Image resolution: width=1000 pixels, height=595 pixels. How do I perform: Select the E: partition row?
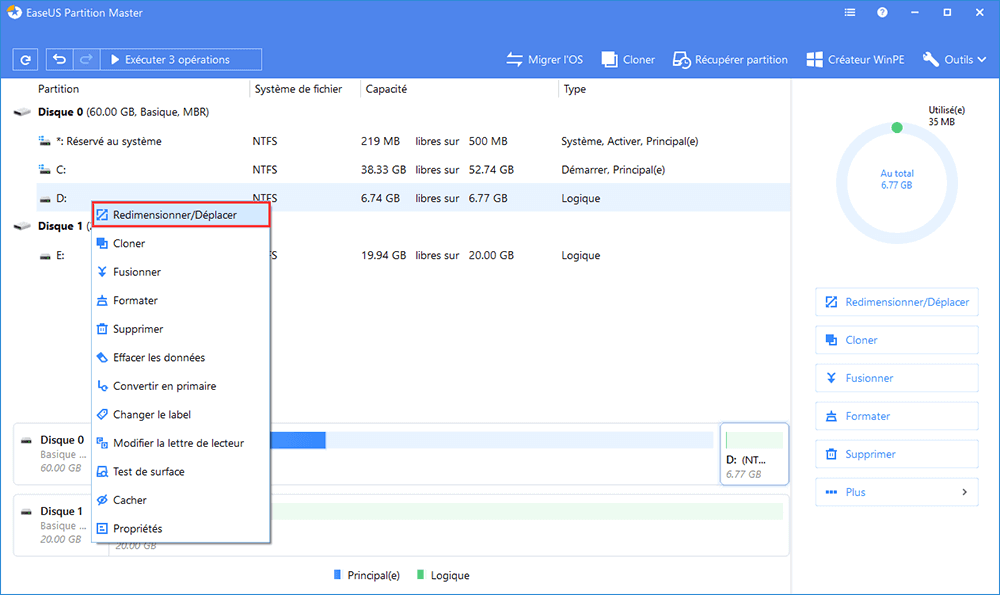click(413, 255)
